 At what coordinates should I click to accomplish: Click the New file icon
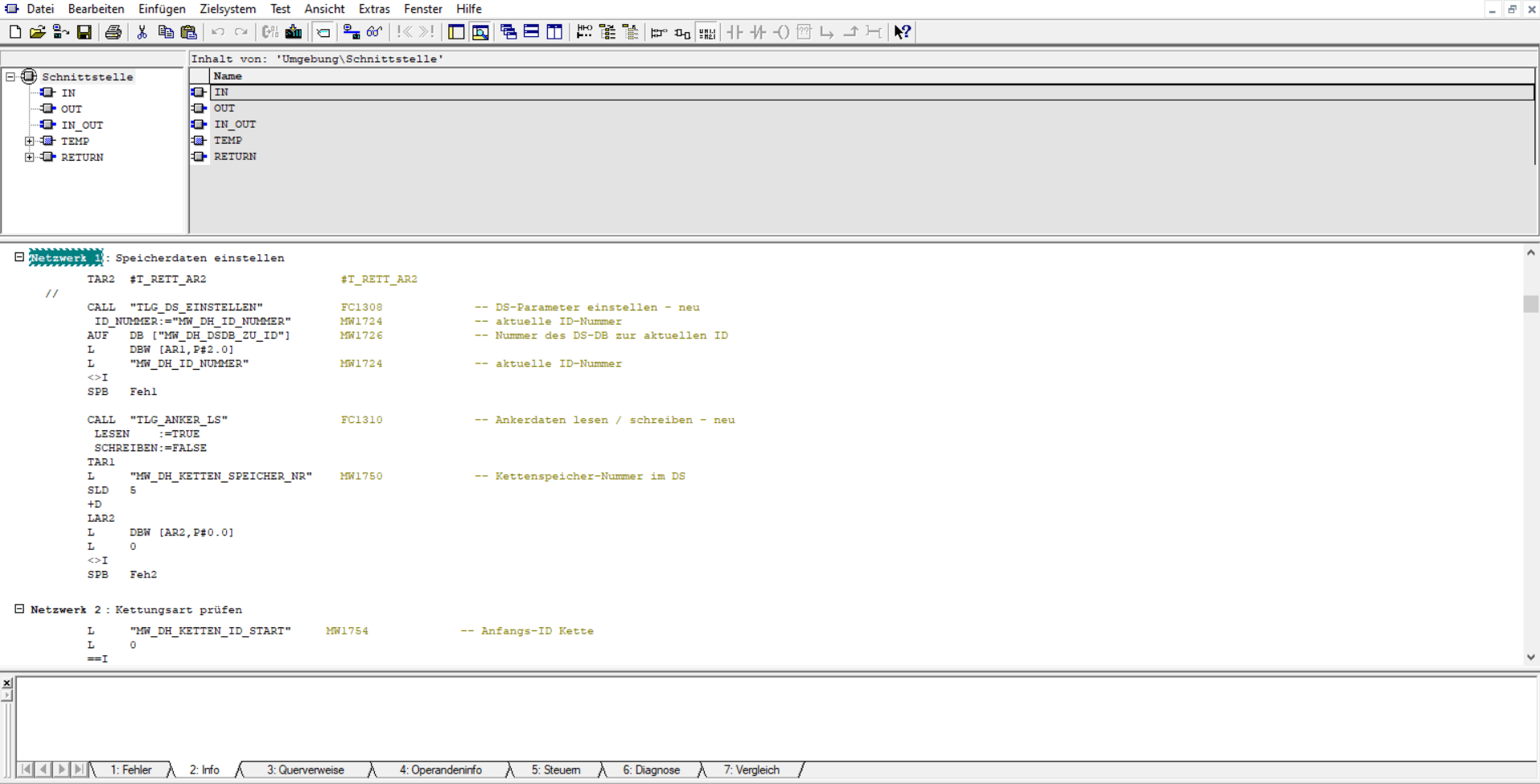click(x=14, y=32)
